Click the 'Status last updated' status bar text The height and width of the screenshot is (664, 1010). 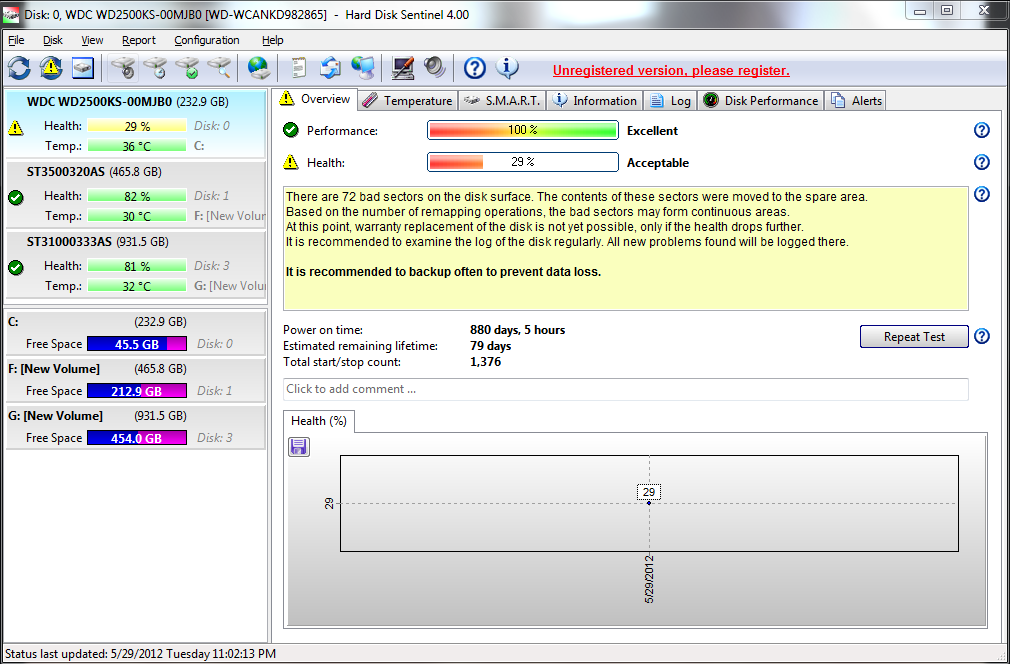[x=140, y=654]
